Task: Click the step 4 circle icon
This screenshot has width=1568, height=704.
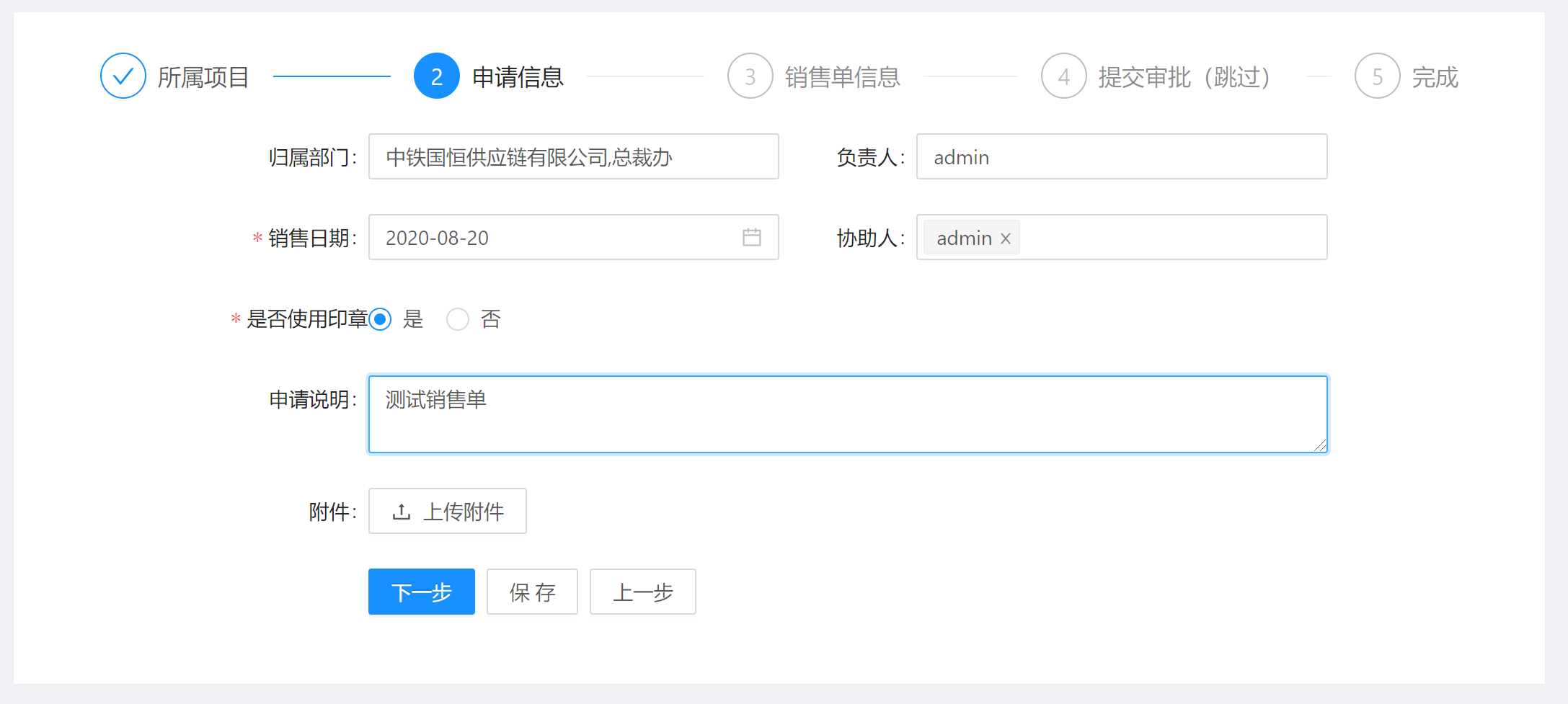Action: click(1063, 76)
